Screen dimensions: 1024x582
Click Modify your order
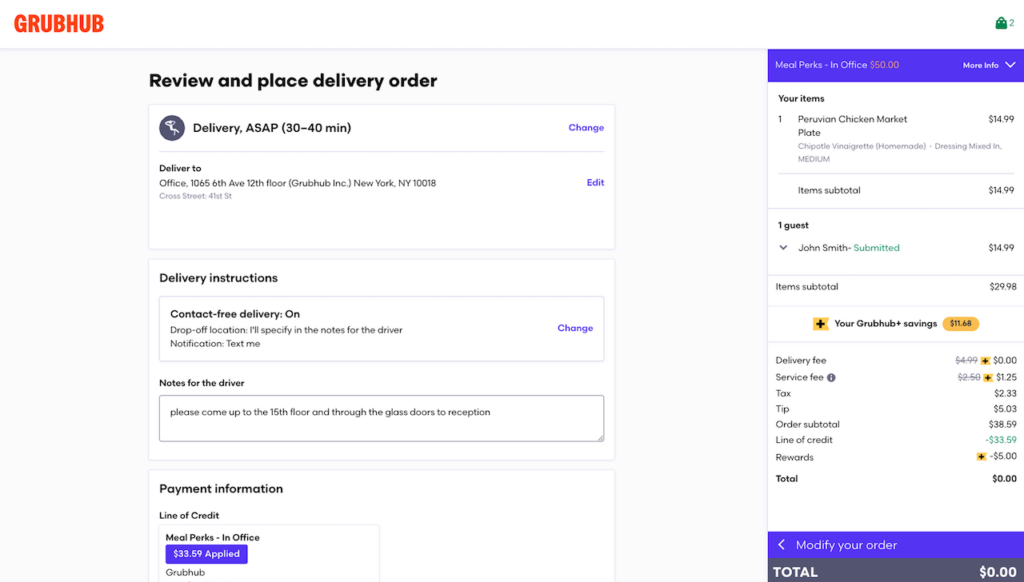846,545
